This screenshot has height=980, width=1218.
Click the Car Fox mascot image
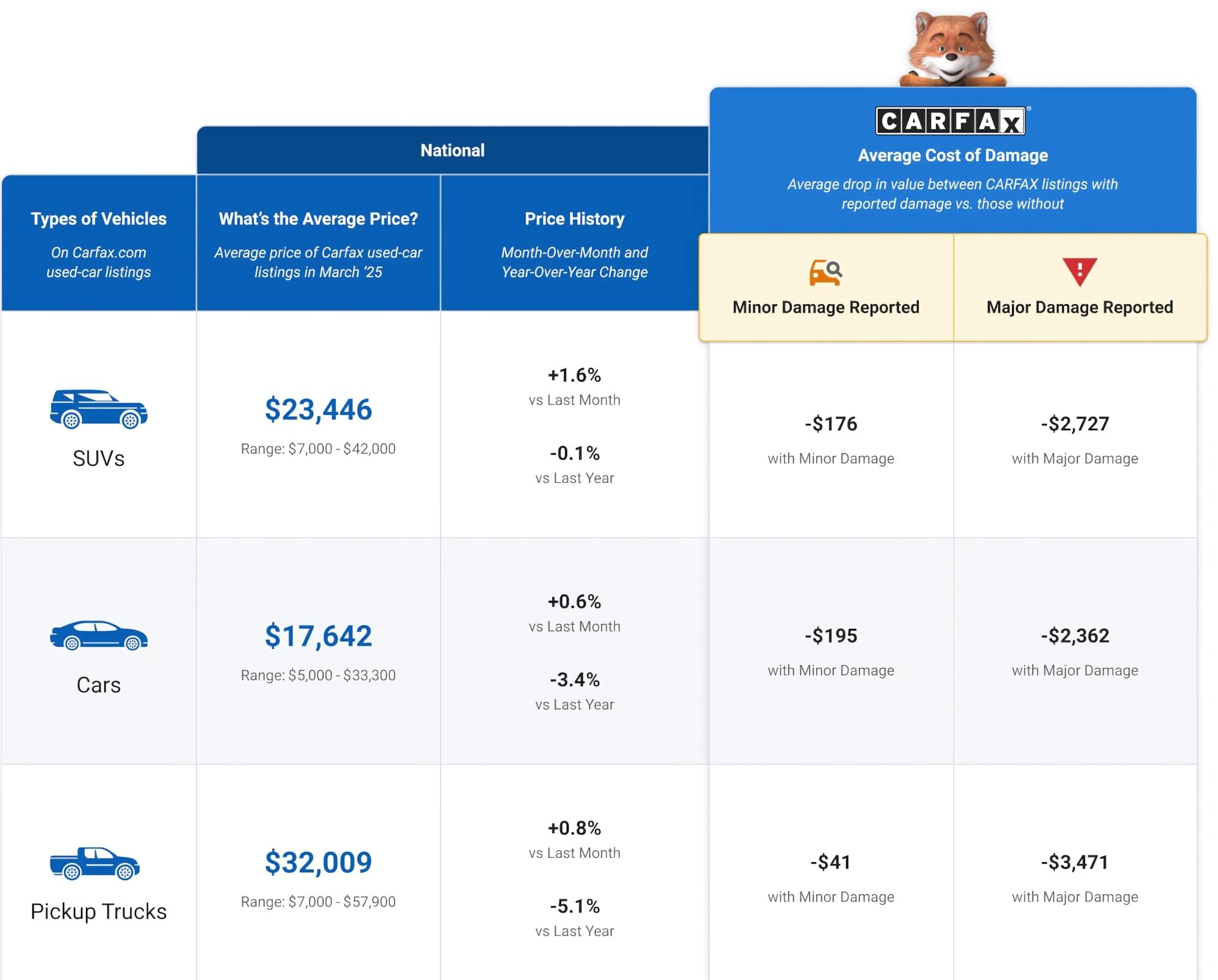(x=951, y=50)
